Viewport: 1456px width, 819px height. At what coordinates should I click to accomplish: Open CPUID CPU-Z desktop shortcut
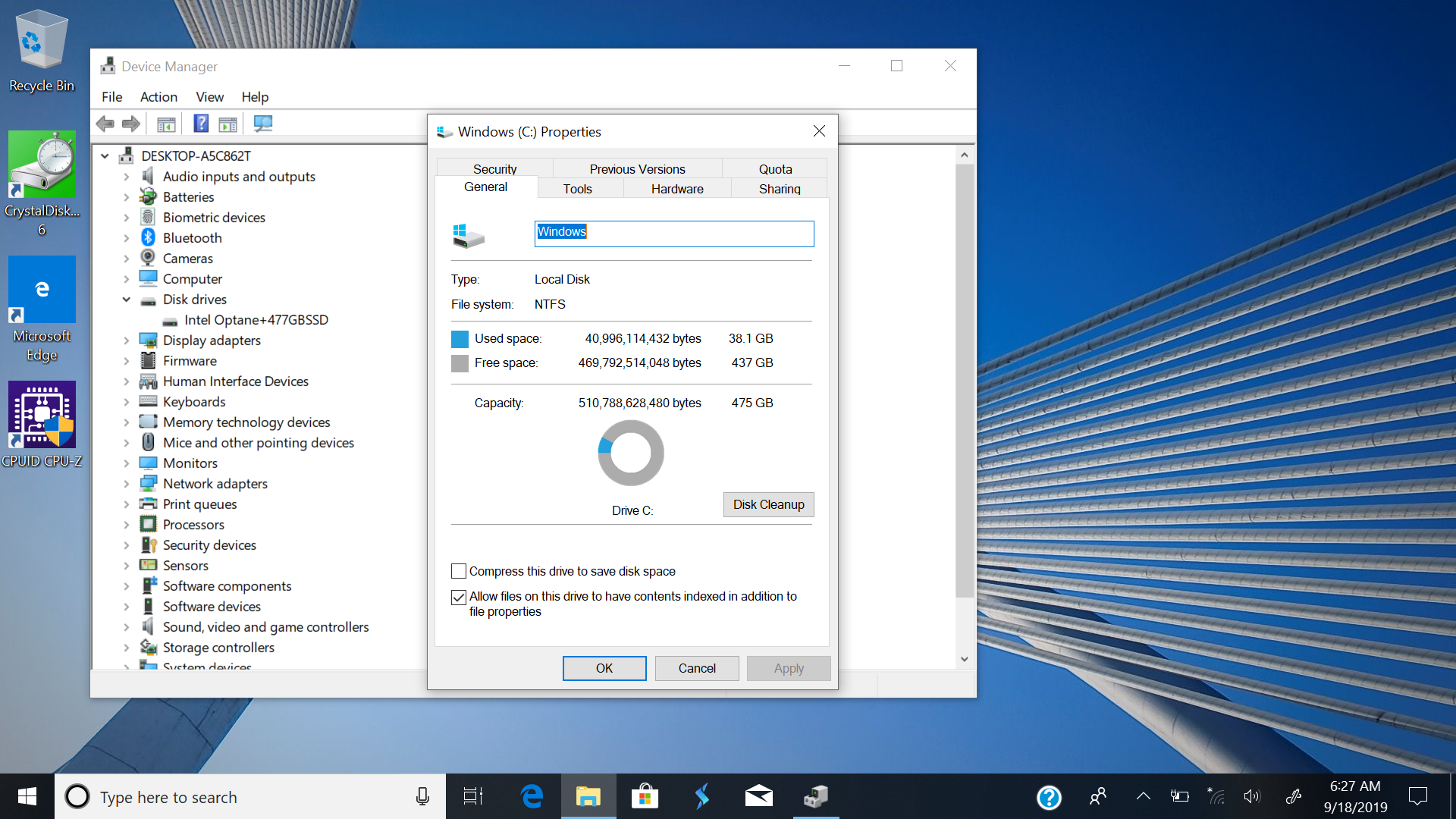[x=42, y=425]
